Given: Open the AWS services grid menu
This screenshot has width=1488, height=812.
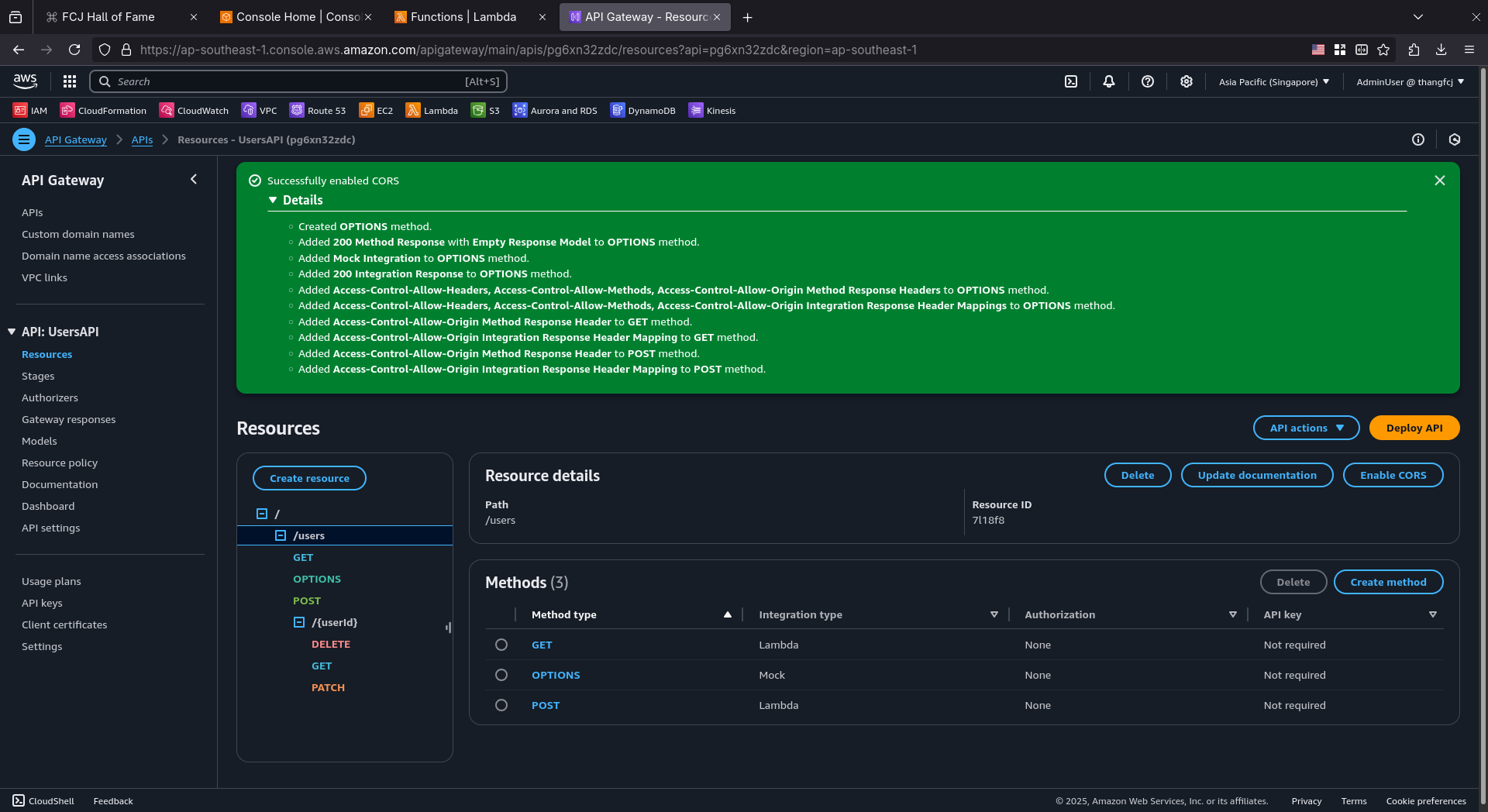Looking at the screenshot, I should pos(70,81).
